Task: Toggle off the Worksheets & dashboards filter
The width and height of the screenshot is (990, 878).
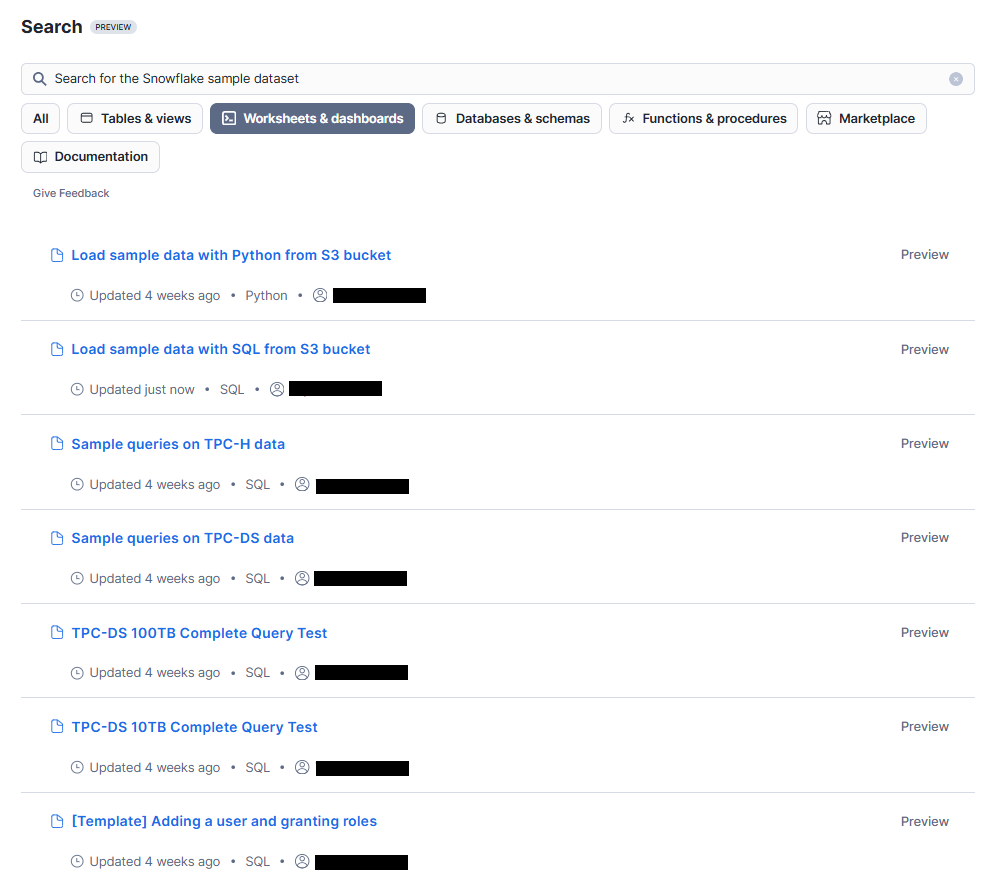Action: [x=312, y=118]
